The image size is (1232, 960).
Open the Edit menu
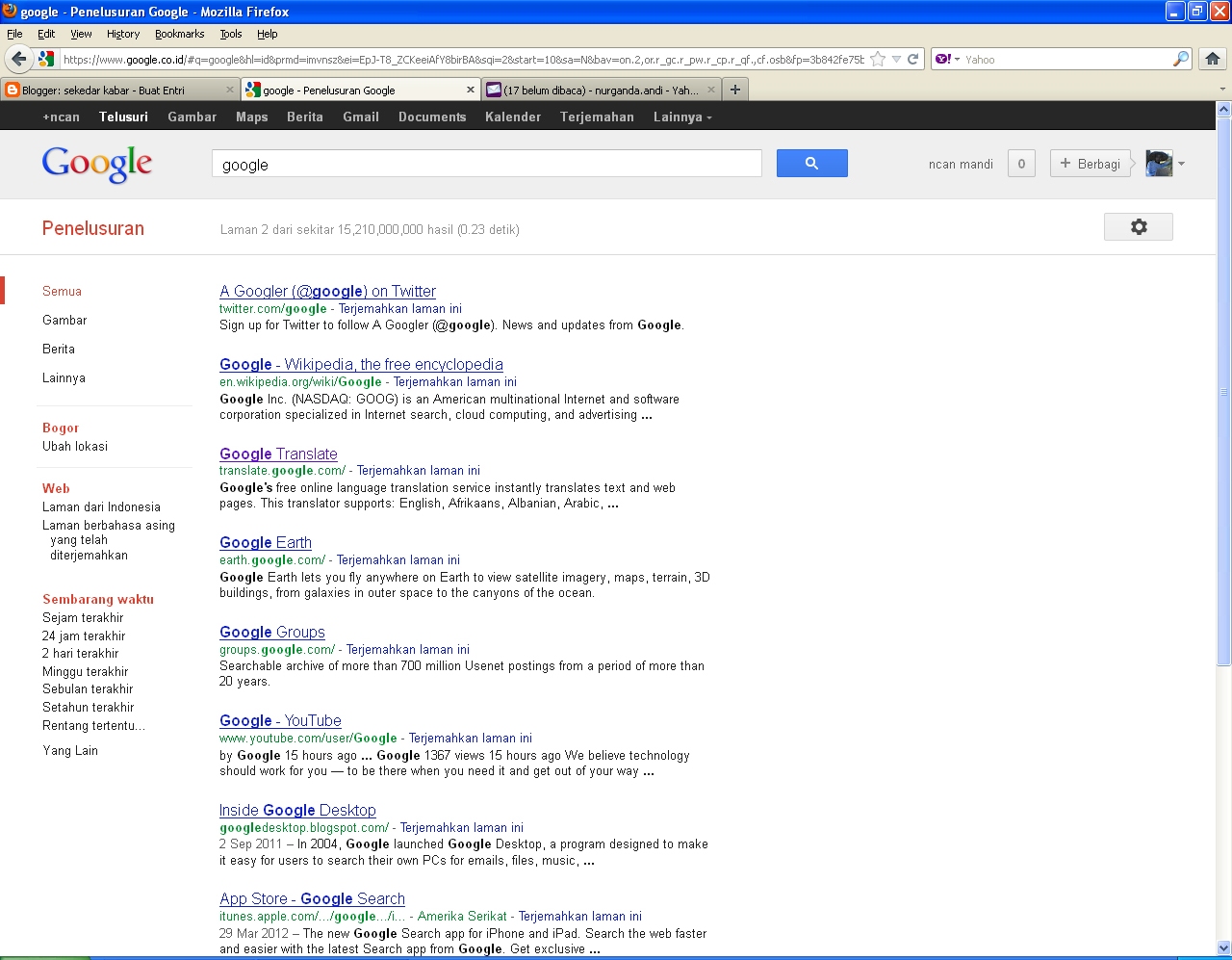(x=46, y=34)
